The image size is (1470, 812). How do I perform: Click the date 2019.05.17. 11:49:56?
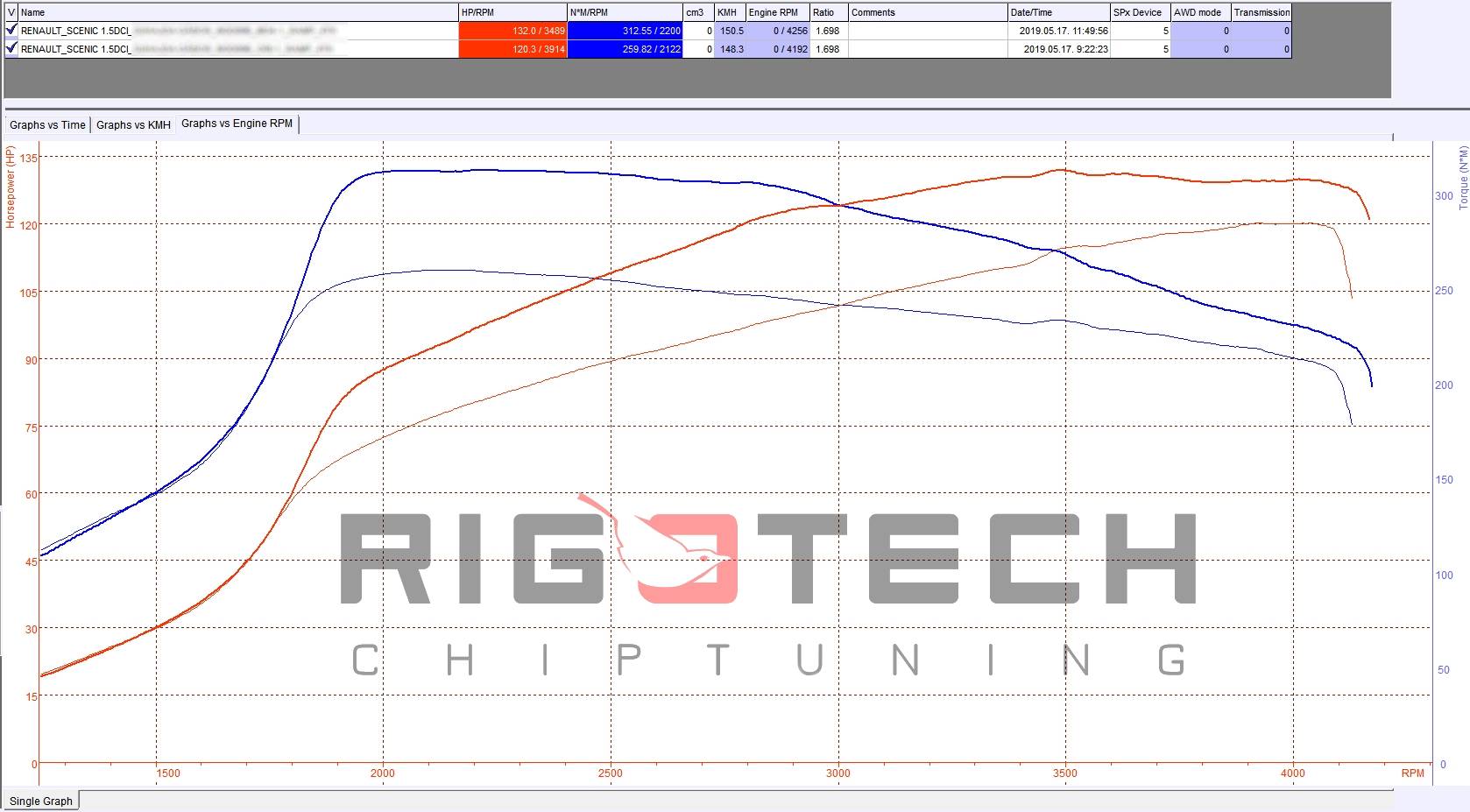[1059, 31]
